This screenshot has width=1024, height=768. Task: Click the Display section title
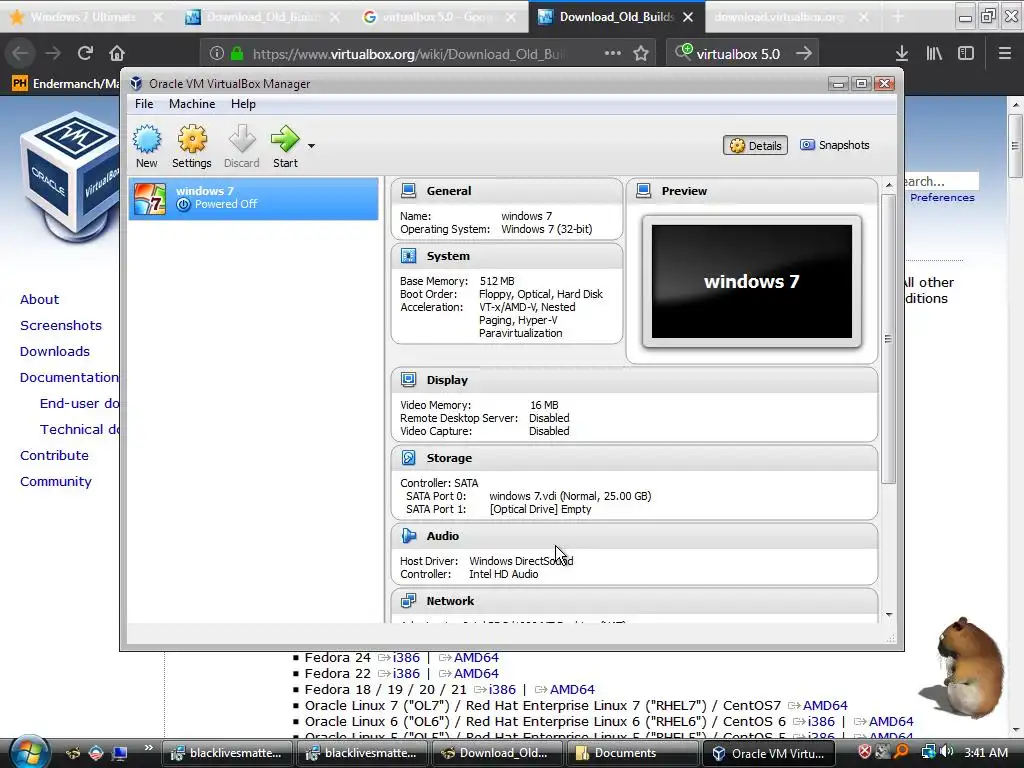pyautogui.click(x=447, y=379)
